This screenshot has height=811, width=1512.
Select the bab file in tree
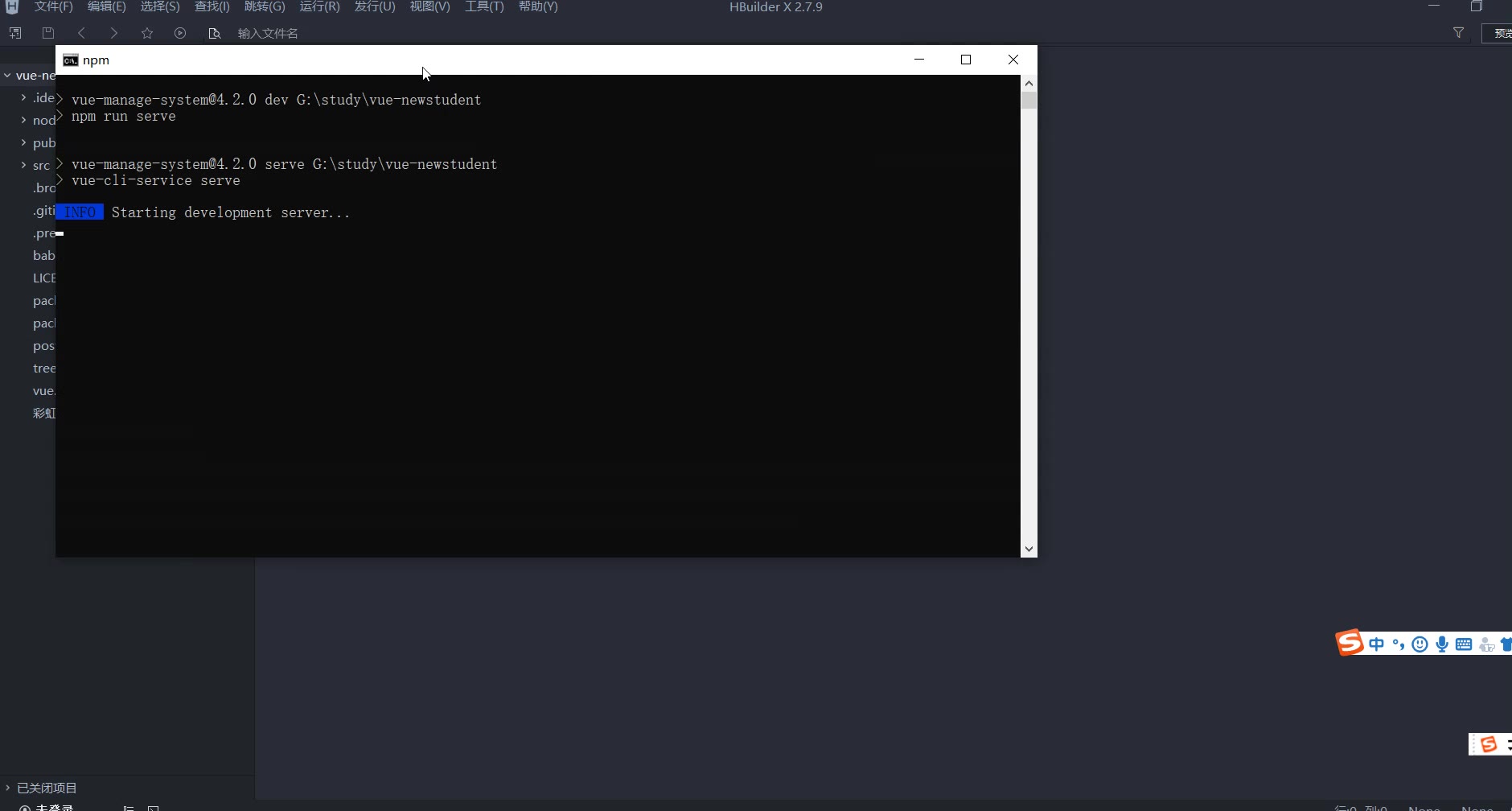[43, 255]
